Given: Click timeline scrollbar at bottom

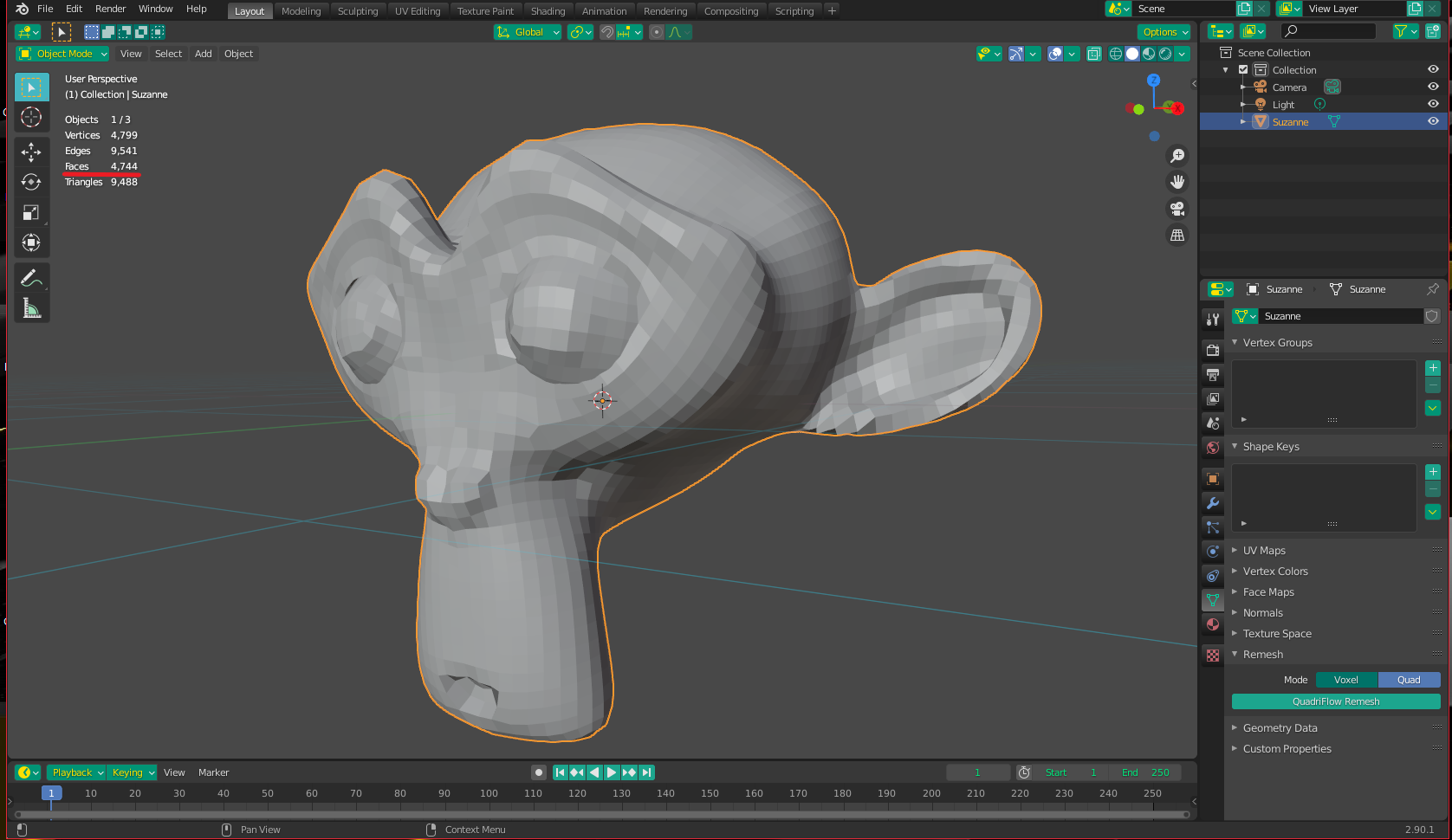Looking at the screenshot, I should [x=602, y=814].
